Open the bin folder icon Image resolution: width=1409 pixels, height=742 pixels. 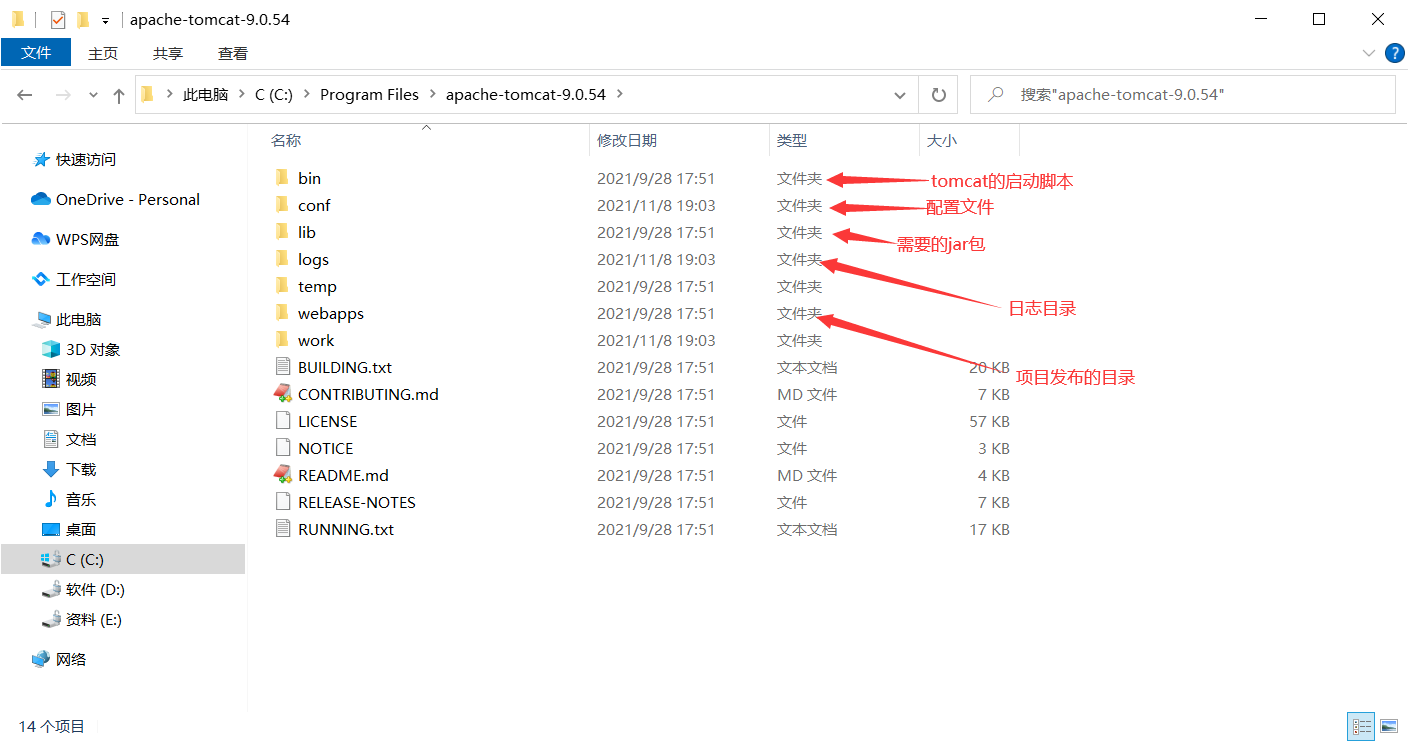tap(281, 178)
